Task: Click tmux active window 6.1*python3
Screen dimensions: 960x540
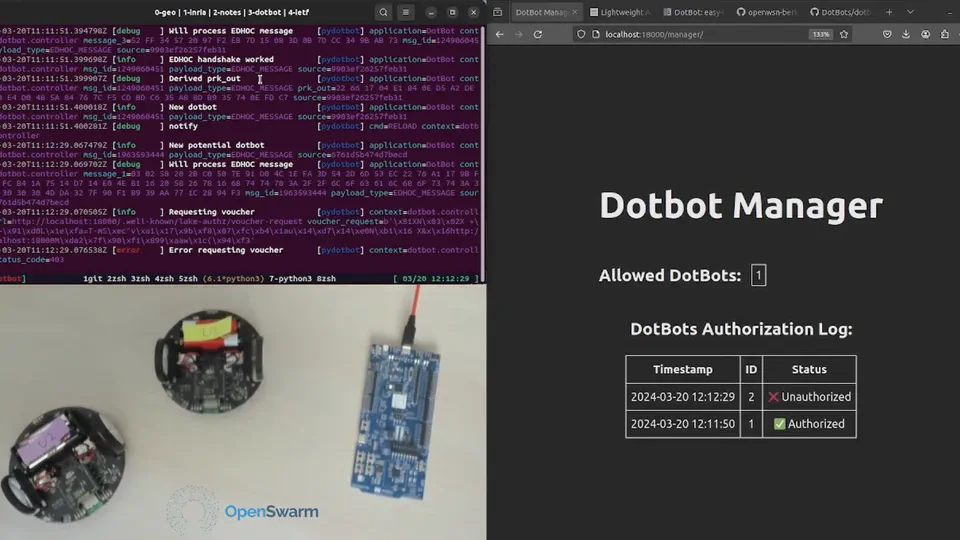Action: (x=233, y=279)
